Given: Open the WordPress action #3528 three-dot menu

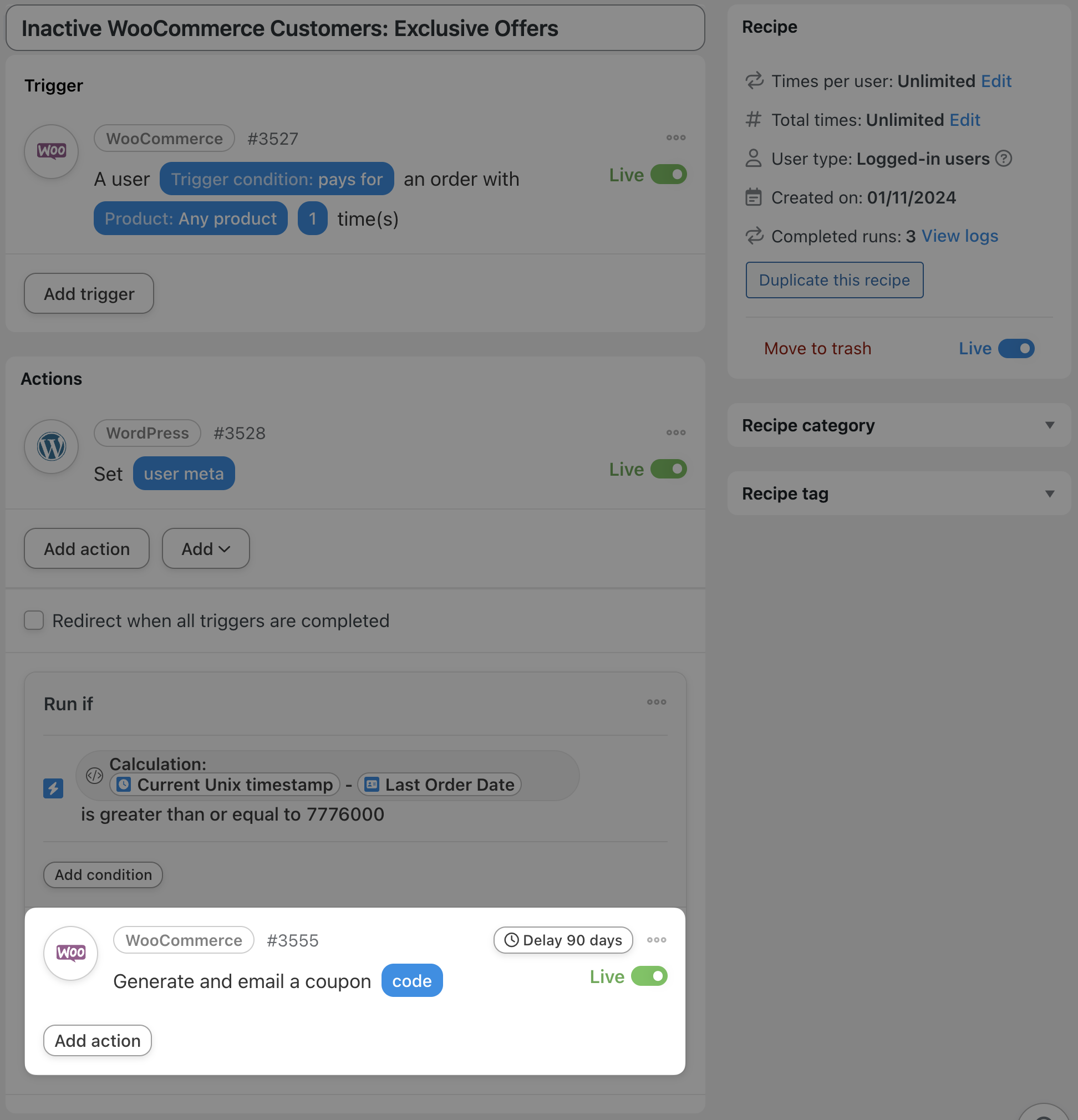Looking at the screenshot, I should [x=675, y=432].
